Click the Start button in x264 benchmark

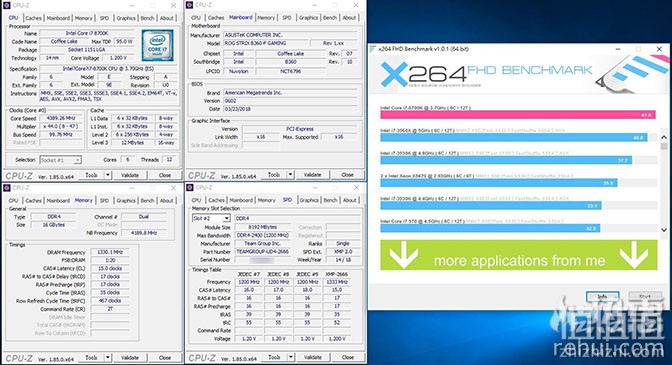[645, 296]
